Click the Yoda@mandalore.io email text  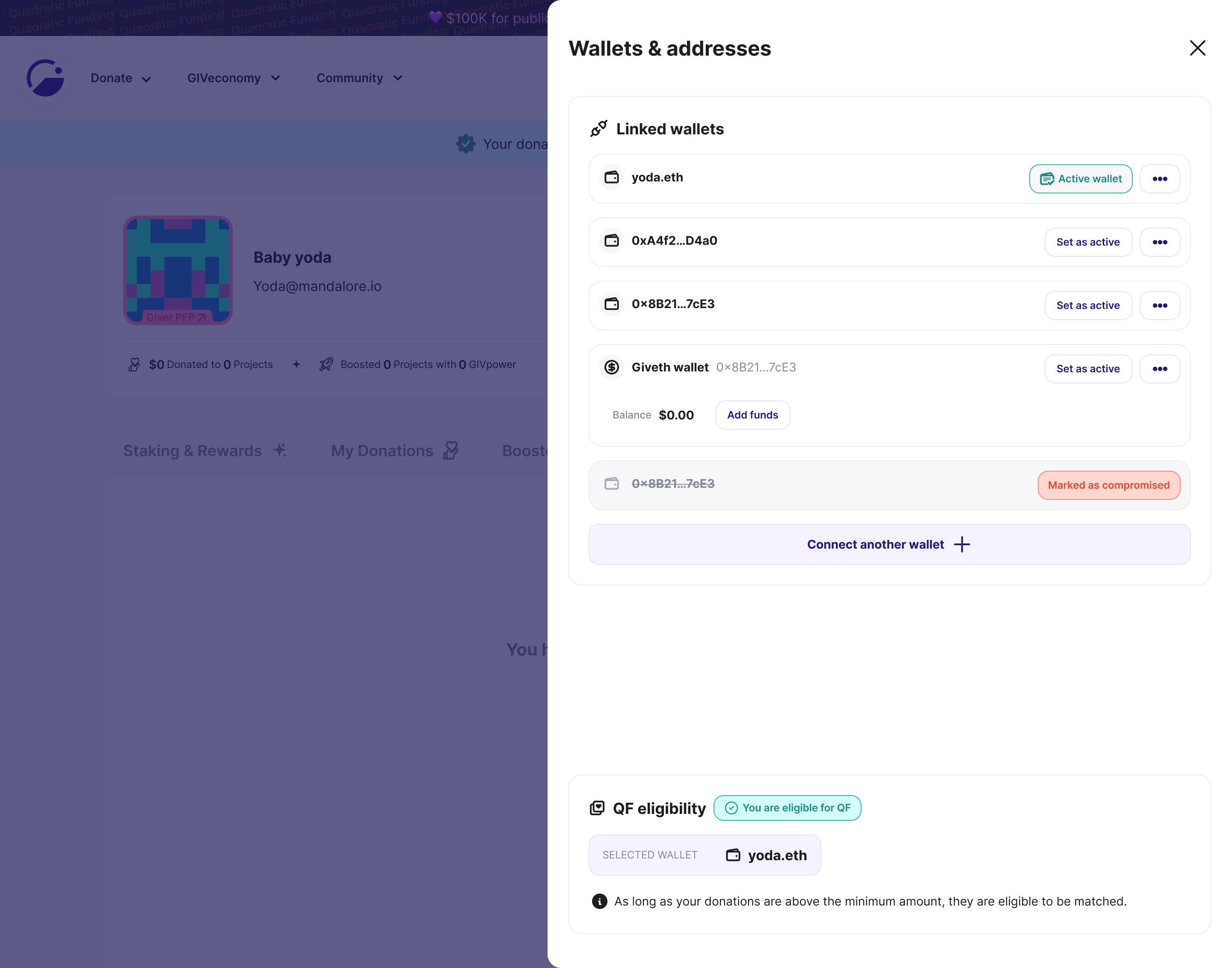[317, 286]
